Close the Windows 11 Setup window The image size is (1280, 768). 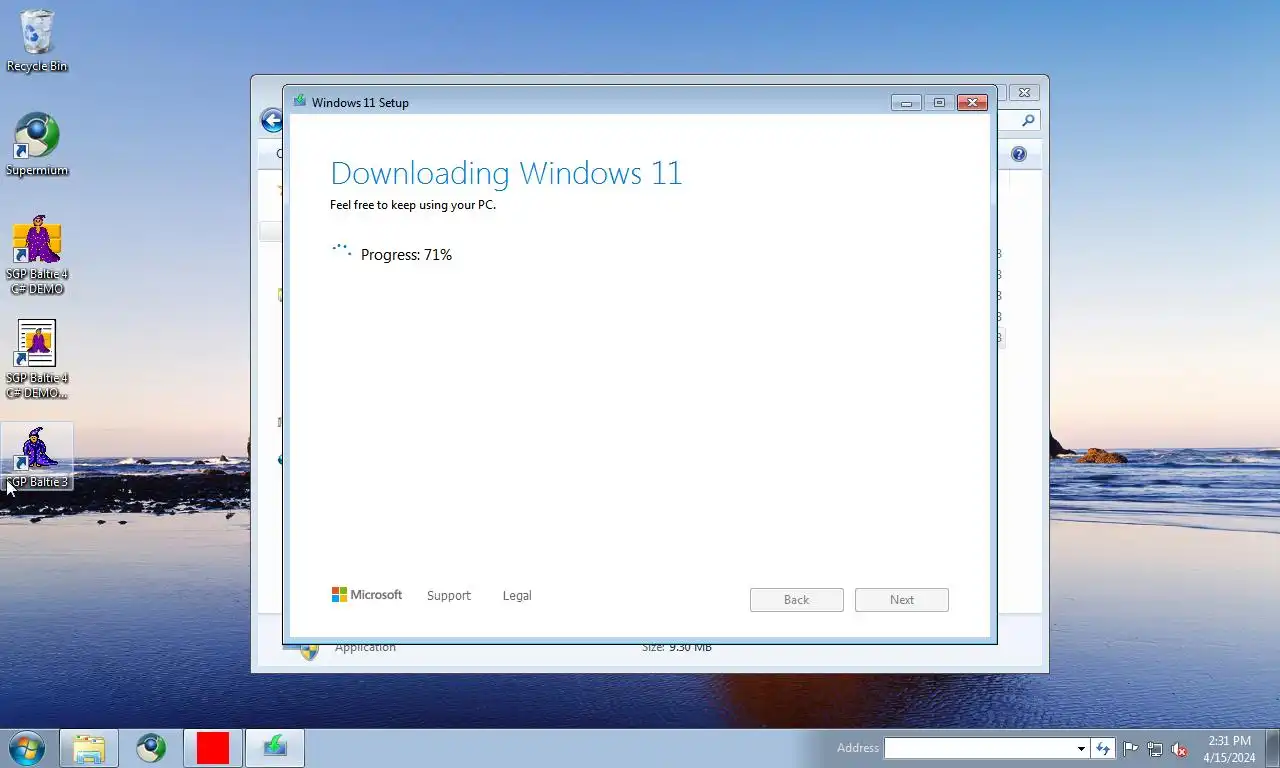pyautogui.click(x=972, y=102)
